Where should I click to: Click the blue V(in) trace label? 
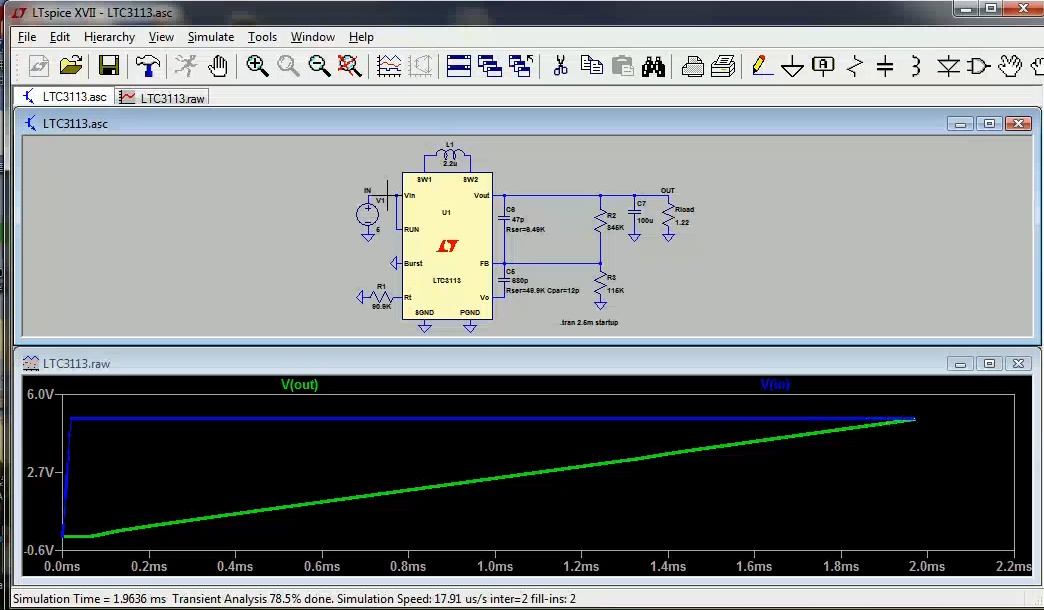point(775,384)
